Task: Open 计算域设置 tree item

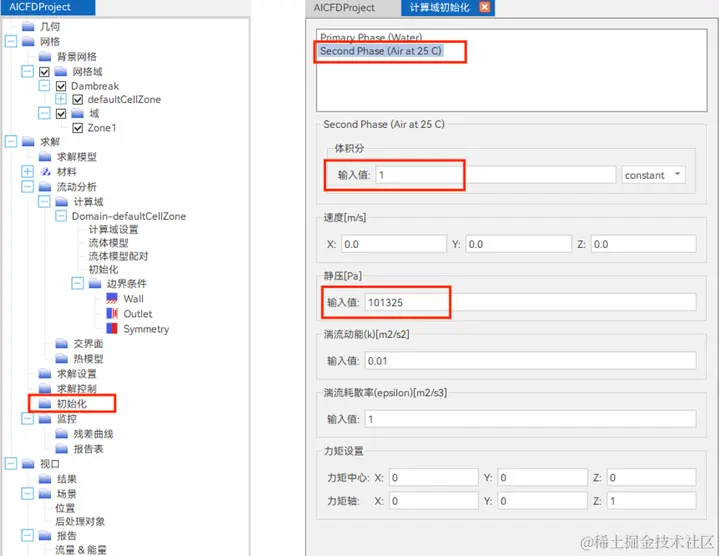Action: [x=113, y=230]
